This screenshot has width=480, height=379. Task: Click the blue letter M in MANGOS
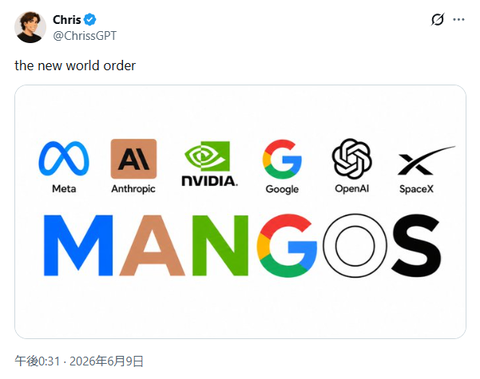[x=78, y=245]
